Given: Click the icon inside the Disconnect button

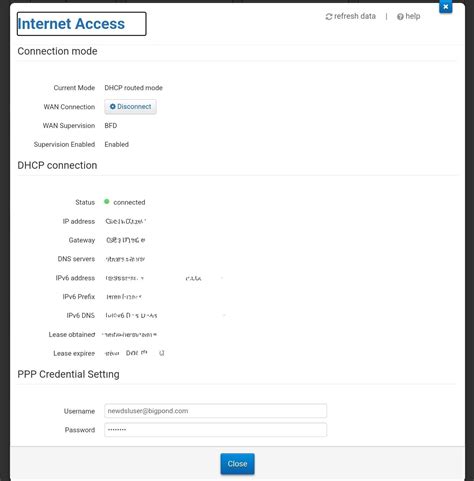Looking at the screenshot, I should pyautogui.click(x=113, y=107).
